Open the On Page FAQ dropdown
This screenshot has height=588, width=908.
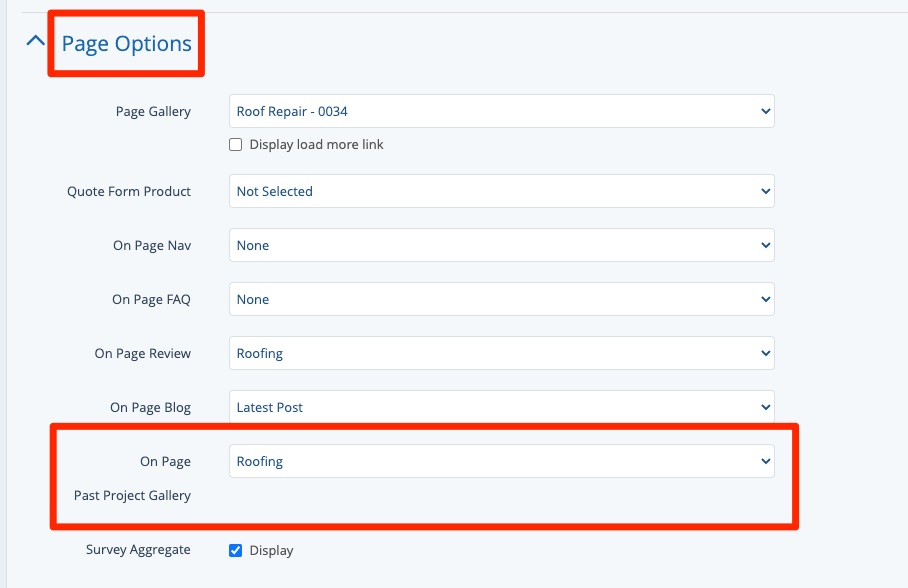[x=501, y=299]
